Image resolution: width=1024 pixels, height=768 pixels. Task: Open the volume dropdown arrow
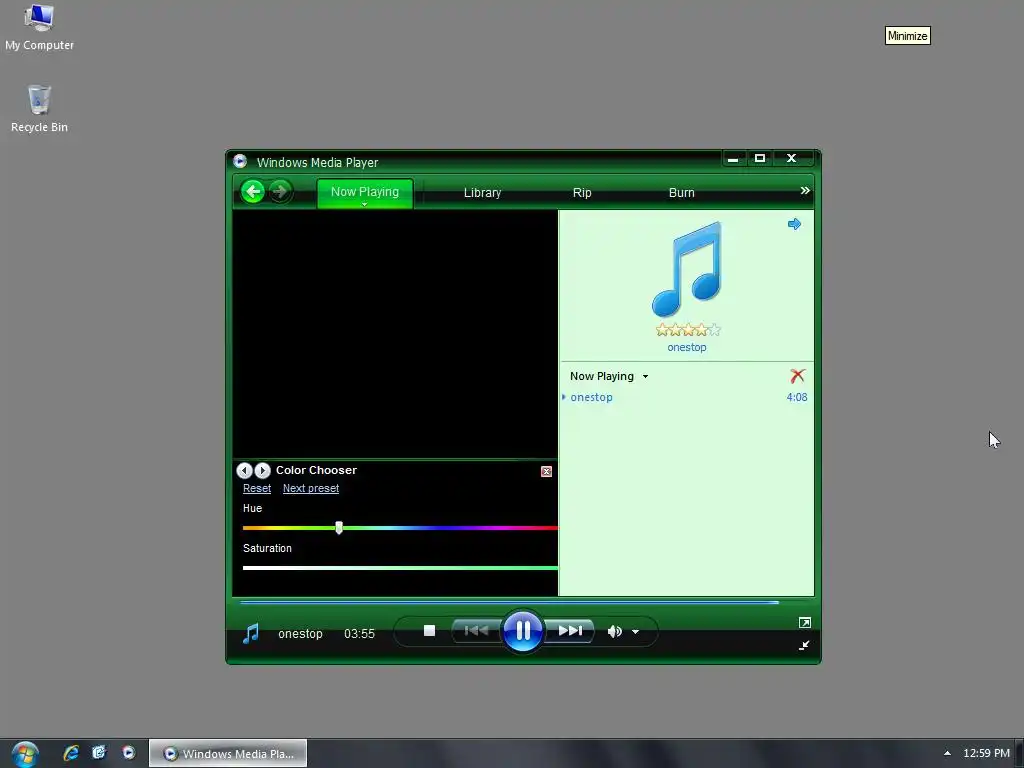(x=635, y=632)
